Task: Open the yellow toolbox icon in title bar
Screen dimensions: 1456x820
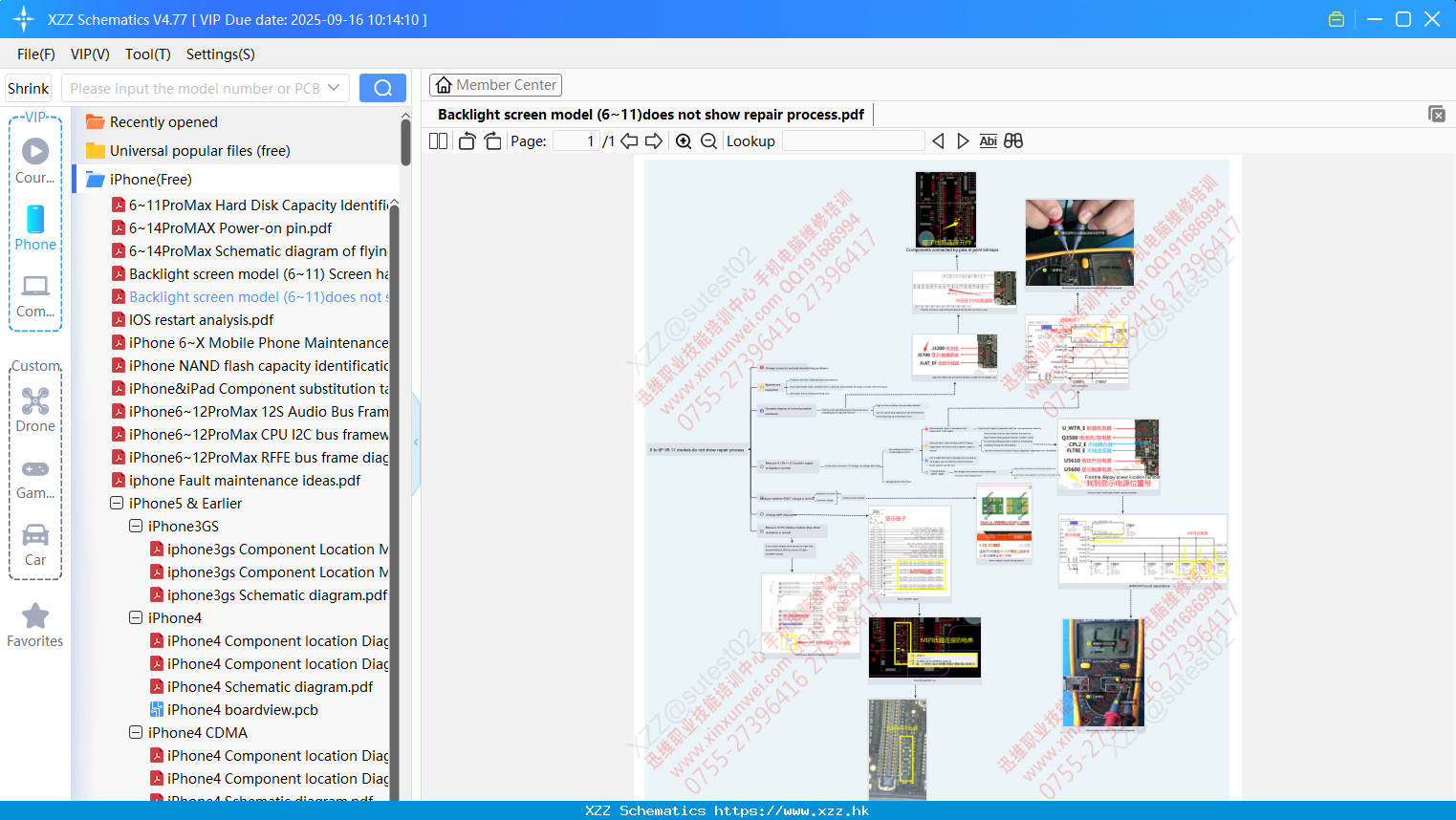Action: (x=1336, y=19)
